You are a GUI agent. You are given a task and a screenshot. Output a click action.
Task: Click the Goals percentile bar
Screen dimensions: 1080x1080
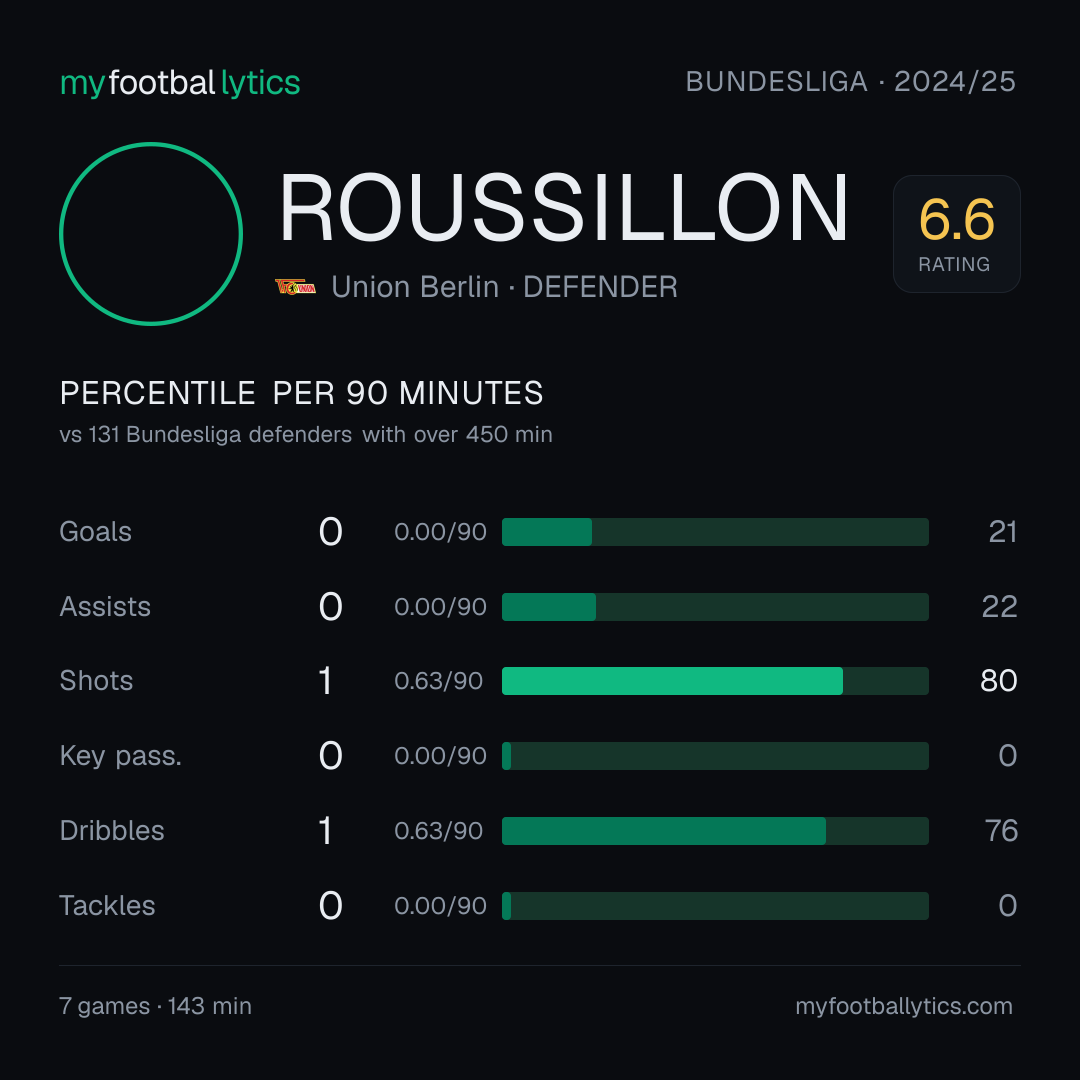click(x=715, y=532)
